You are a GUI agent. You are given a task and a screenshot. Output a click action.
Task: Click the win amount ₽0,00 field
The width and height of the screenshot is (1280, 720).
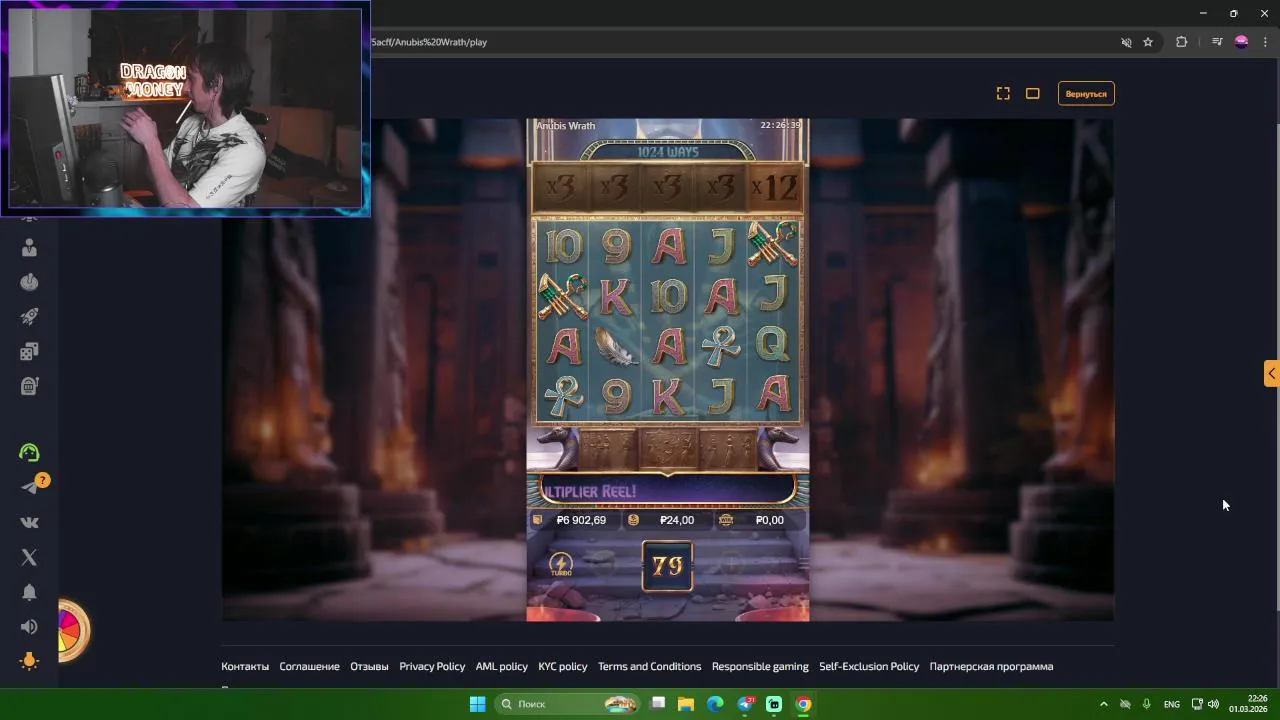tap(761, 520)
